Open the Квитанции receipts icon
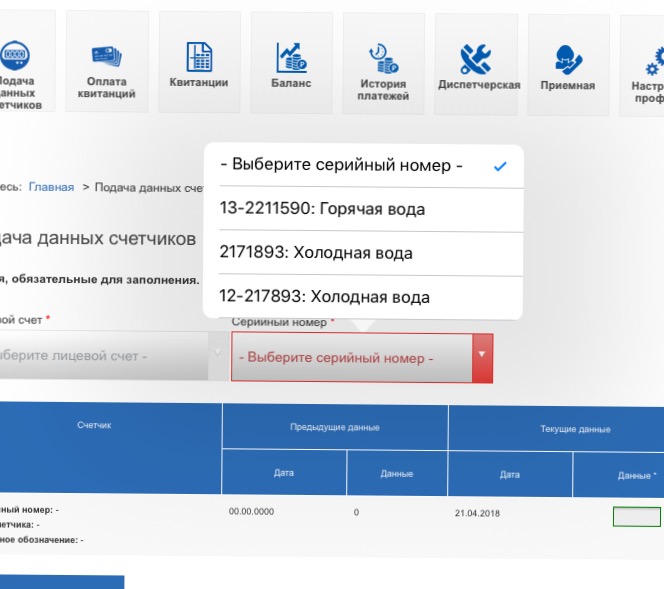 point(199,56)
